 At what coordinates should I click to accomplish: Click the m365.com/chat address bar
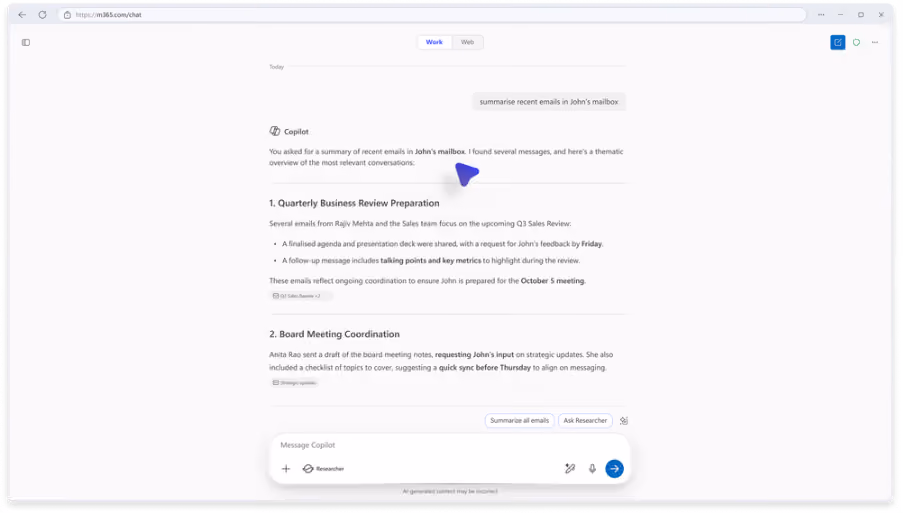[432, 15]
